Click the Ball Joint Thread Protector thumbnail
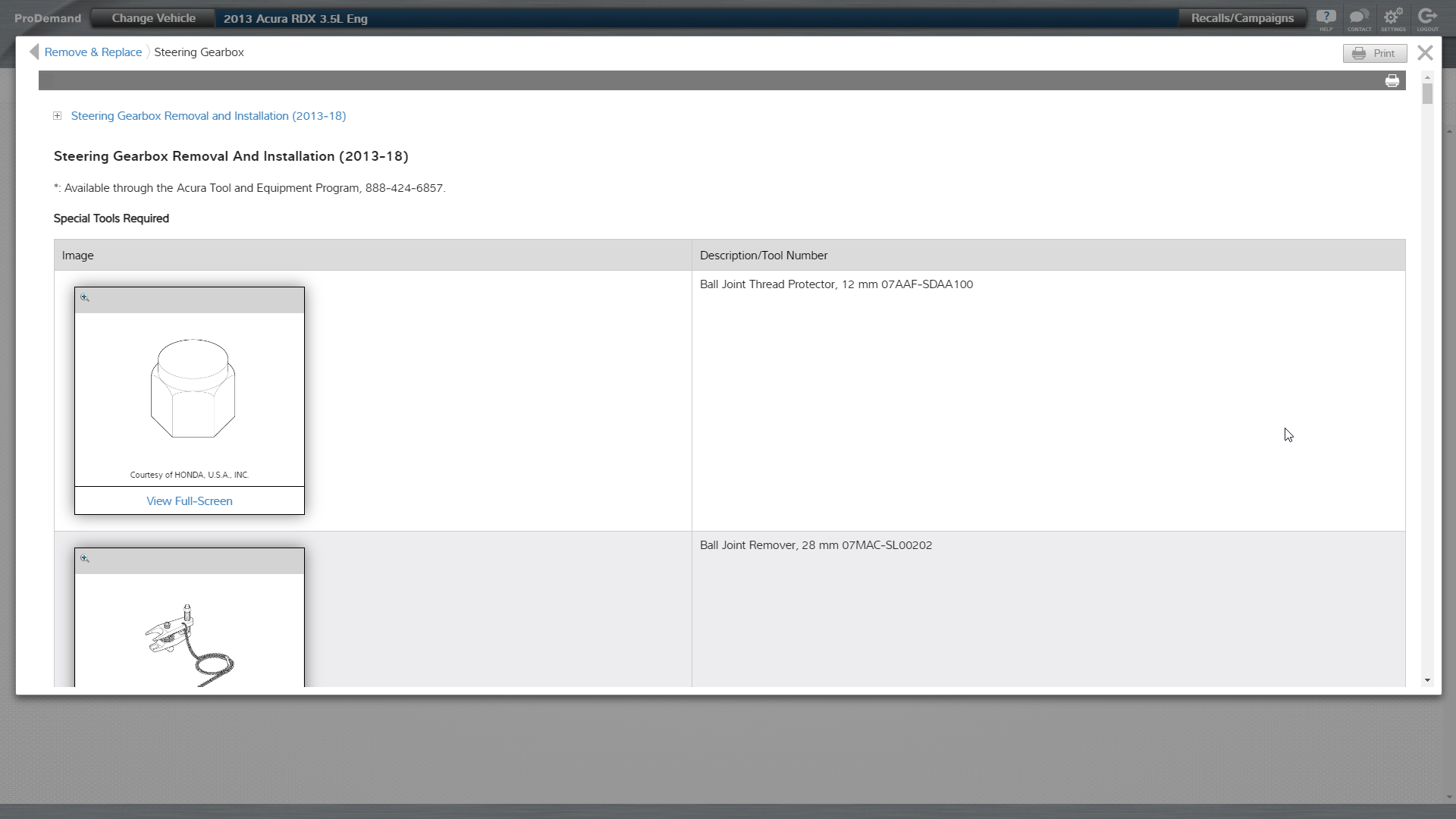This screenshot has height=819, width=1456. [193, 389]
